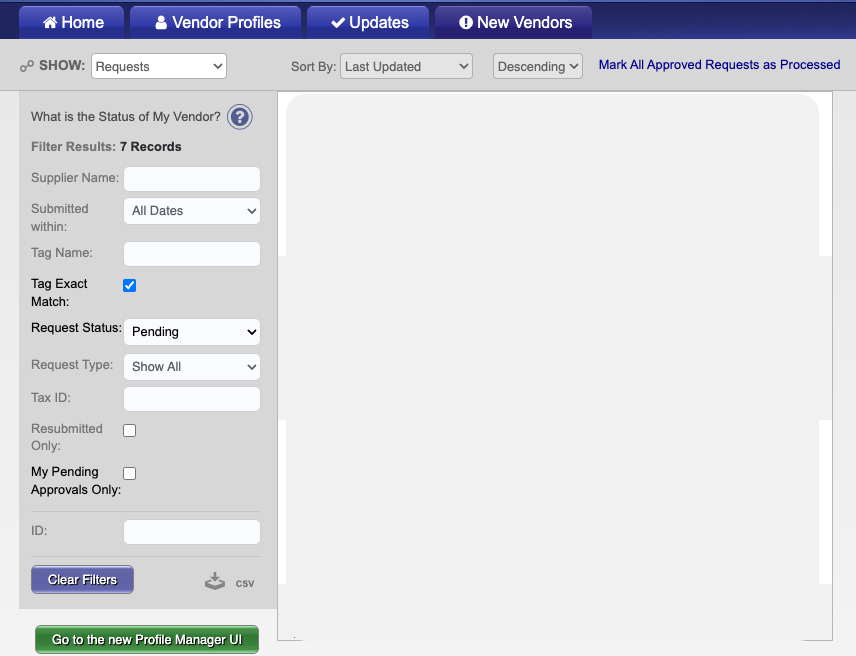Go to the new Profile Manager UI
856x656 pixels.
(147, 640)
